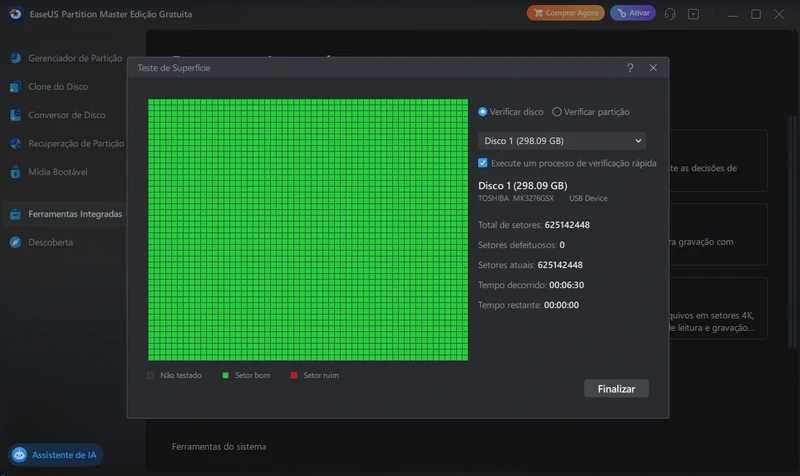The height and width of the screenshot is (476, 800).
Task: Click the Ferramentas Integradas sidebar icon
Action: (15, 214)
